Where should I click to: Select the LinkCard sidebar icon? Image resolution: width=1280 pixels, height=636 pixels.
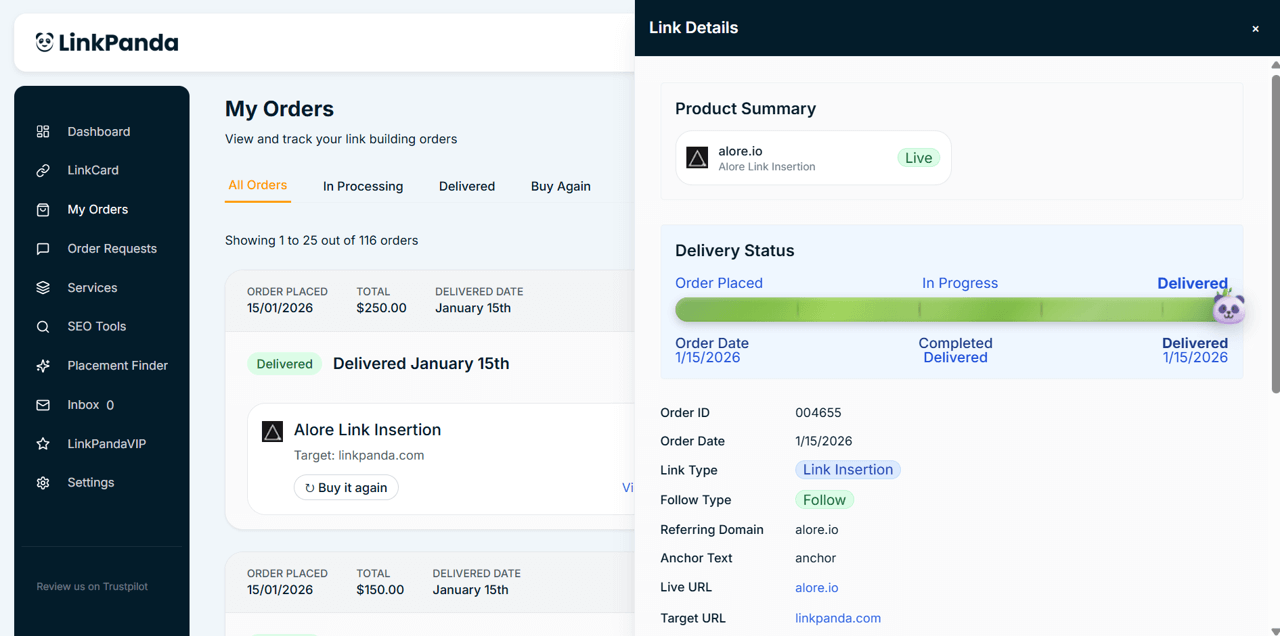(x=43, y=170)
